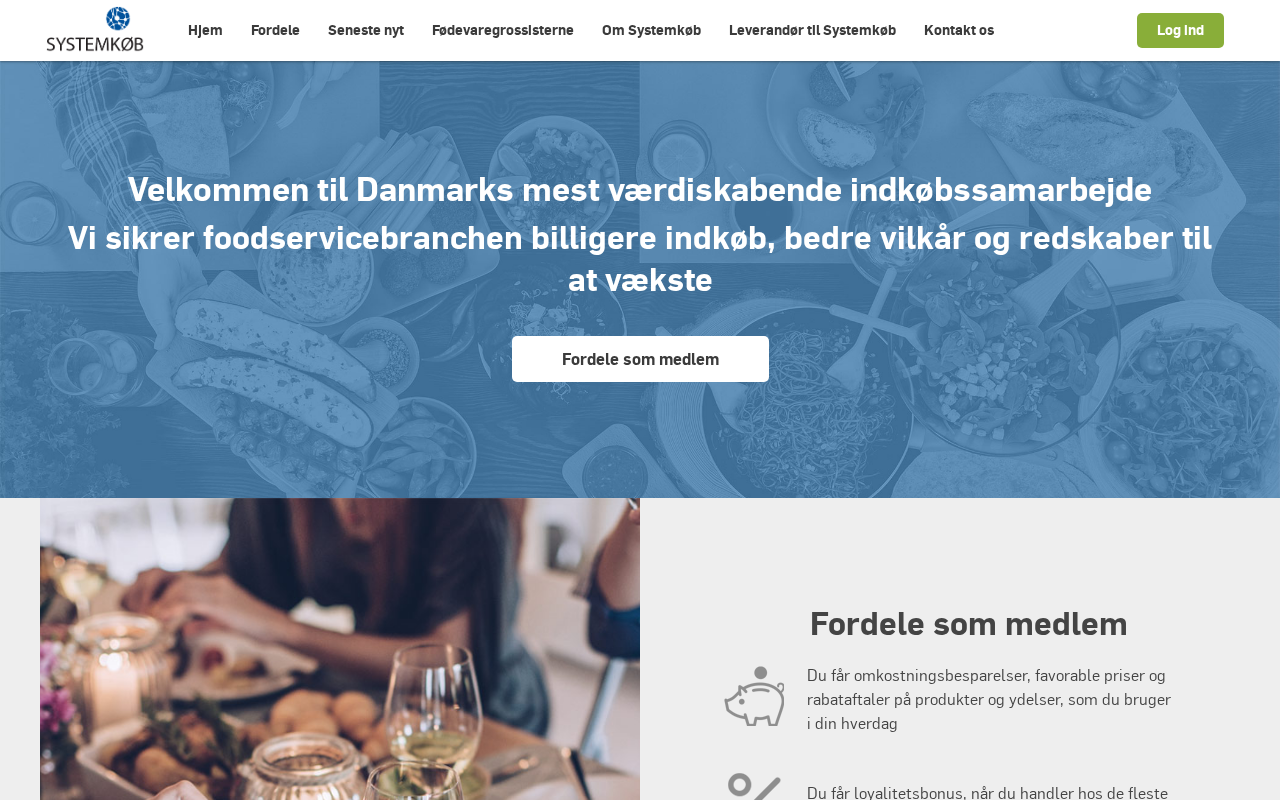Viewport: 1280px width, 800px height.
Task: Click the percent loyalty bonus icon
Action: 754,786
